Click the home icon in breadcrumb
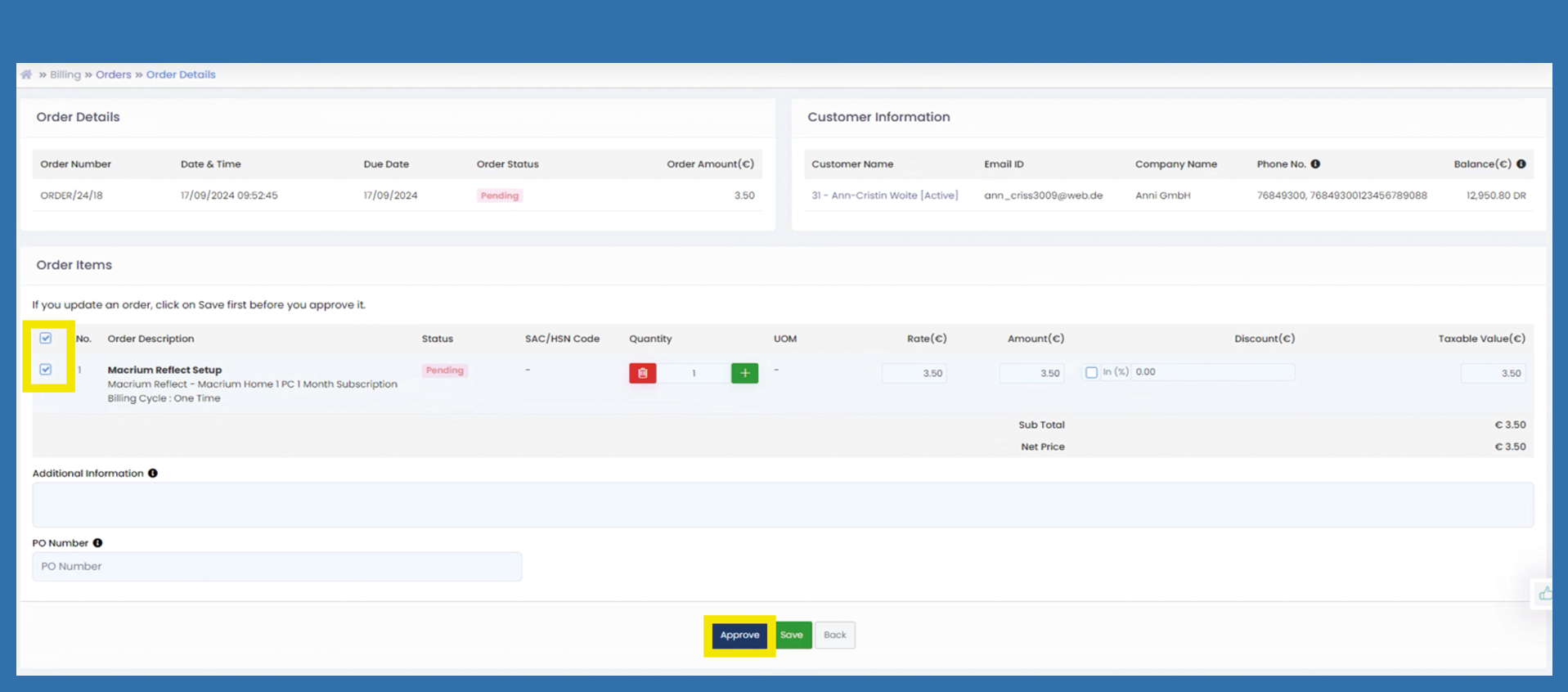 26,74
